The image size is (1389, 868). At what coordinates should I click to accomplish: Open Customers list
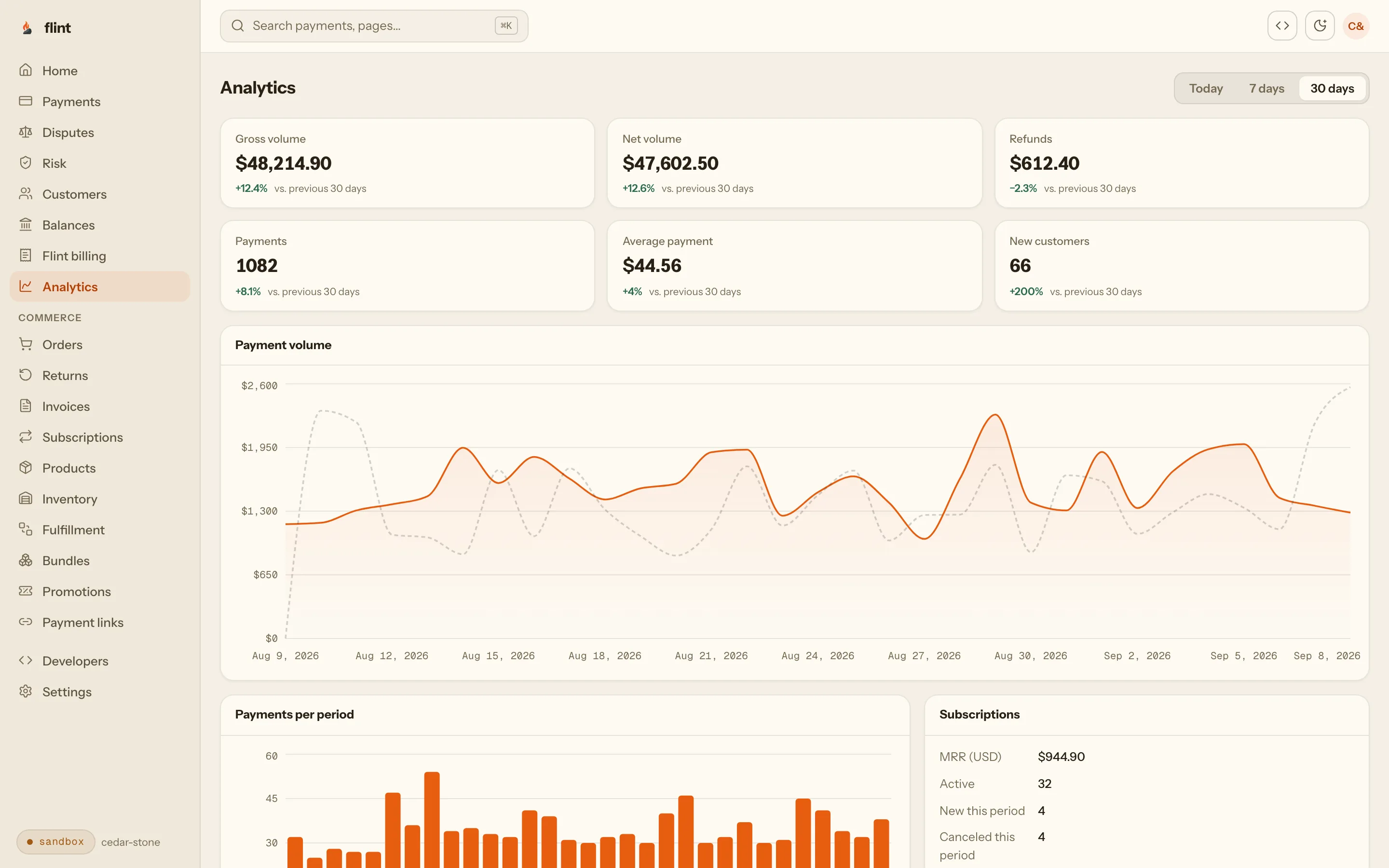pos(100,194)
